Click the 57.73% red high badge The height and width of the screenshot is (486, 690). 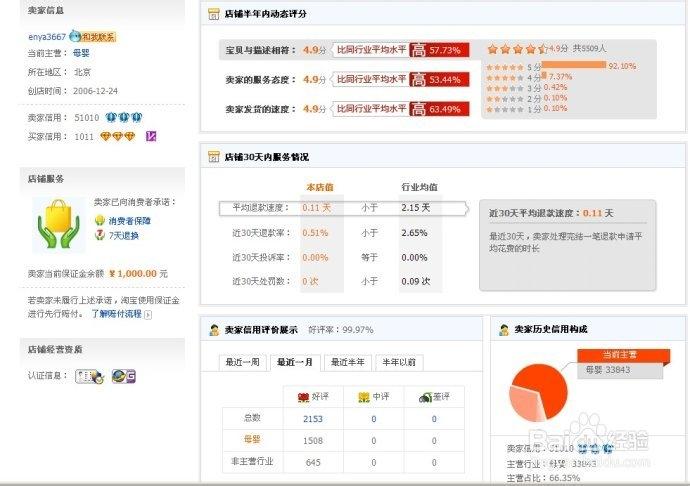tap(439, 50)
